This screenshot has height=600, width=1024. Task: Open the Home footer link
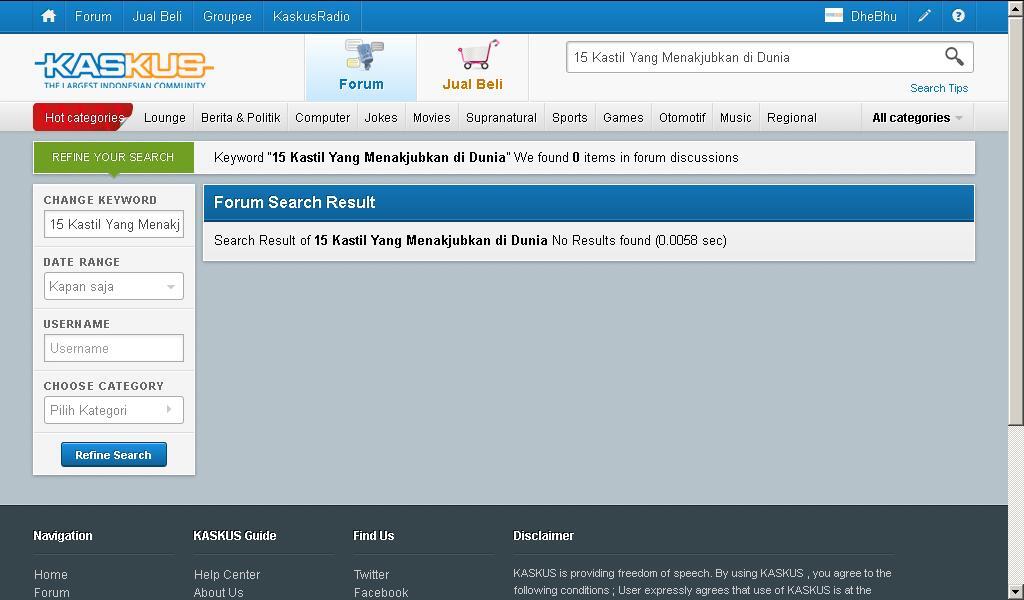coord(51,575)
